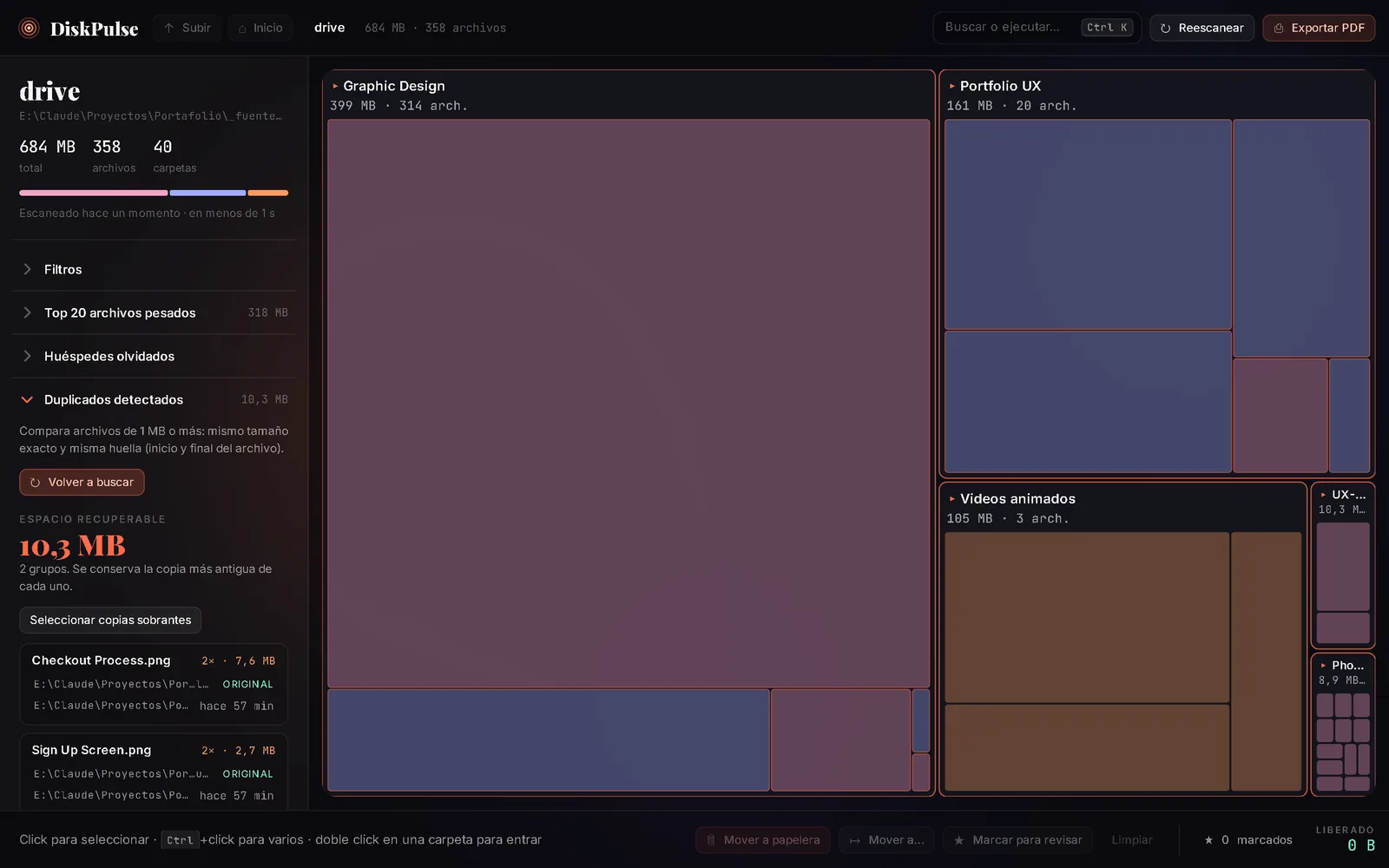This screenshot has height=868, width=1389.
Task: Open the Graphic Design folder header
Action: click(x=629, y=95)
